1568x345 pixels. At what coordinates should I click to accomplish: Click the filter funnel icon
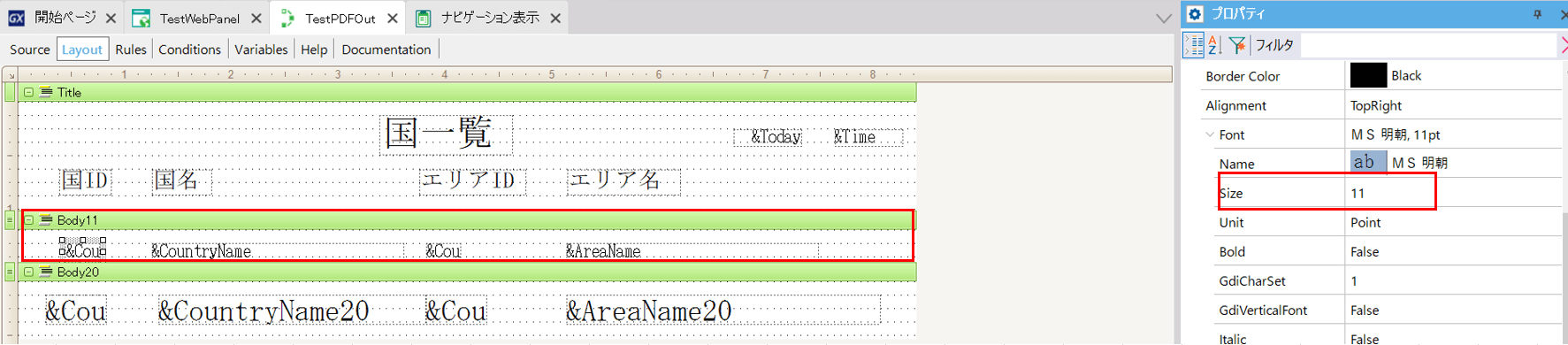[x=1237, y=44]
